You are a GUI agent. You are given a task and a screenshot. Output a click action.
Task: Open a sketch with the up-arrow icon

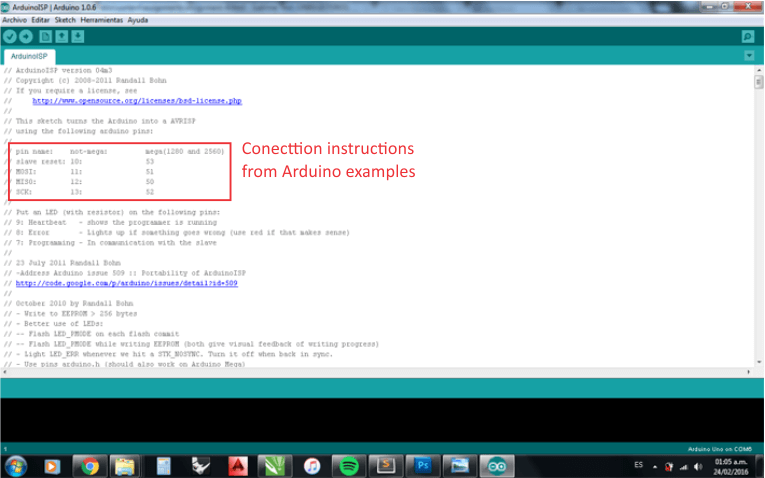point(61,37)
